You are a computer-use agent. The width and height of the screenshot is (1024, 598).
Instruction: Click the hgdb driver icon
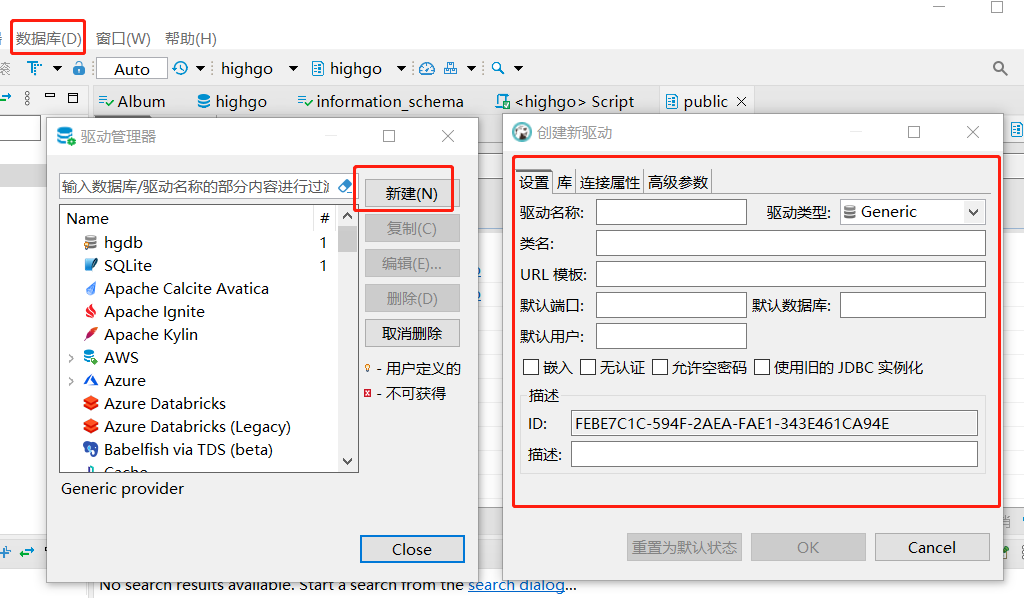coord(91,243)
